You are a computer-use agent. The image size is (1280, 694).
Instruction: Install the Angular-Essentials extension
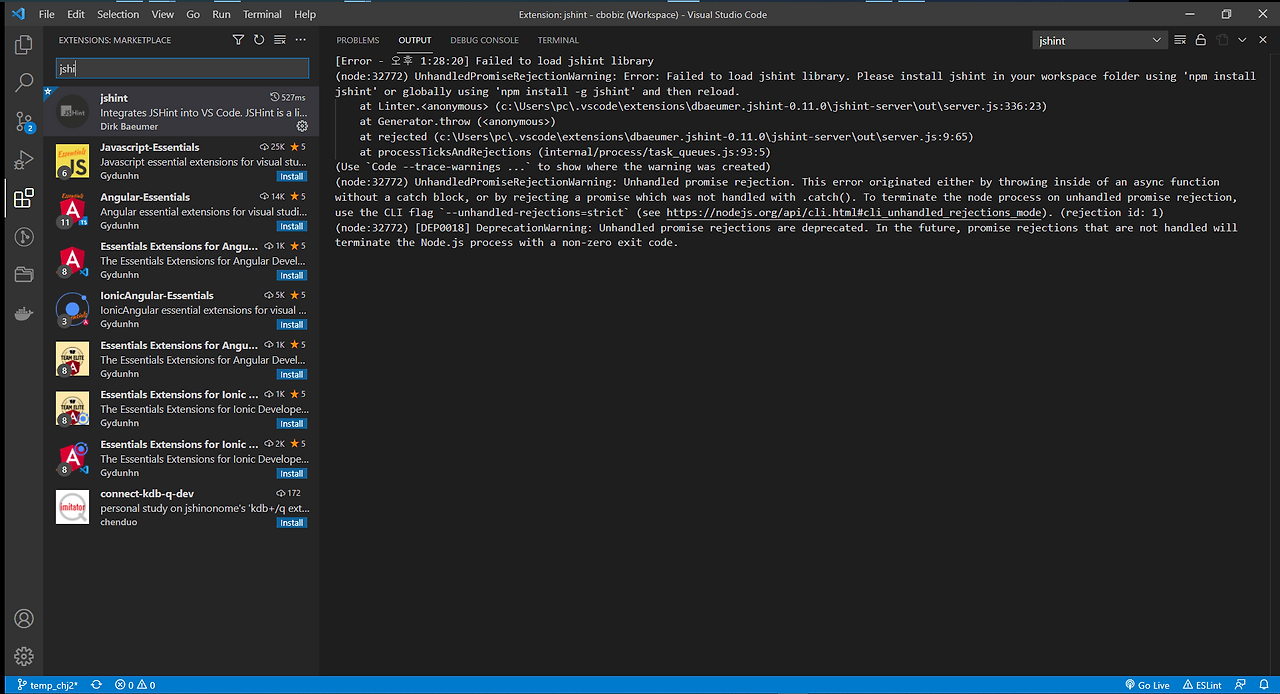tap(291, 225)
